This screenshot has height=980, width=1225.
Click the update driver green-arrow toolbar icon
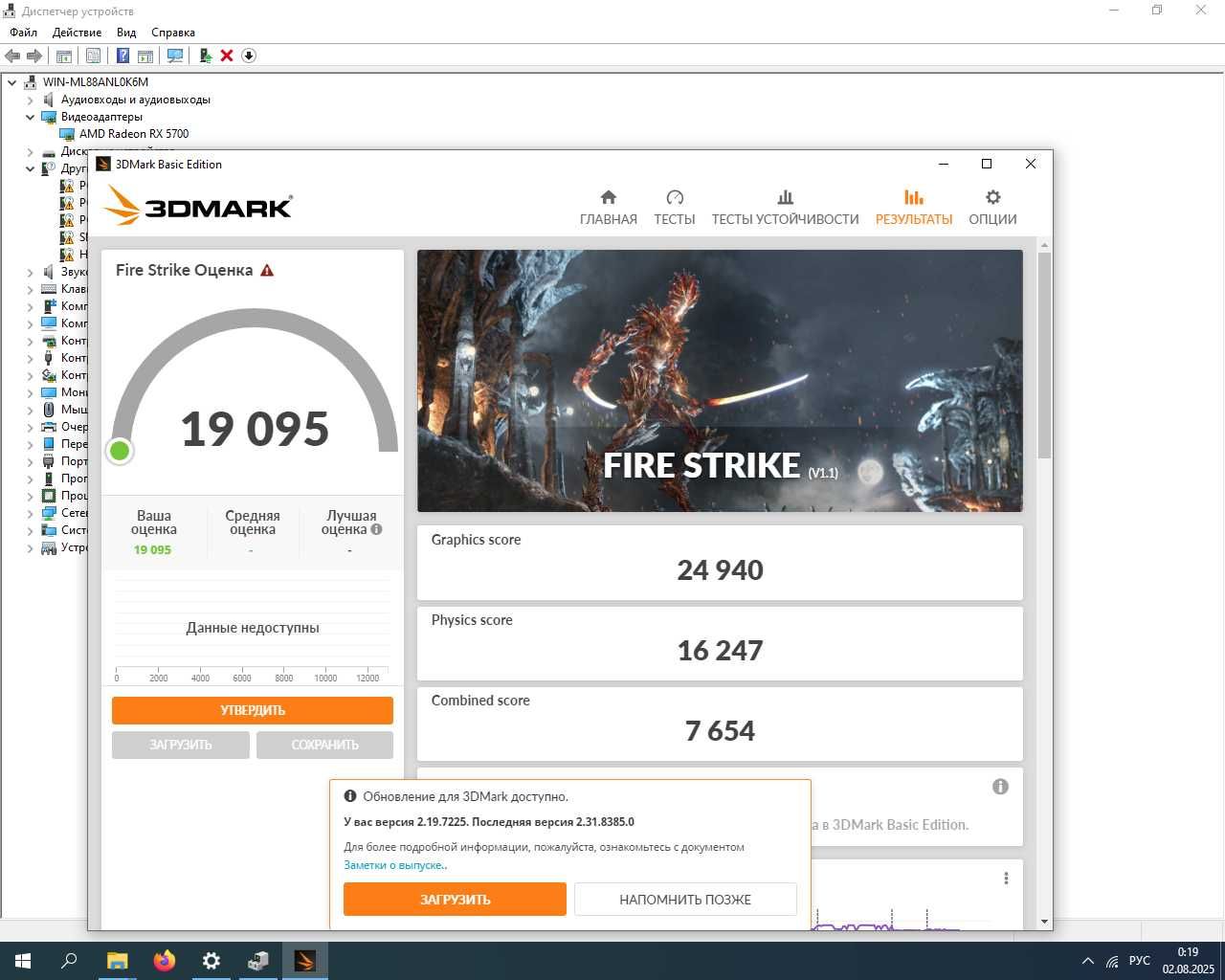pyautogui.click(x=205, y=56)
